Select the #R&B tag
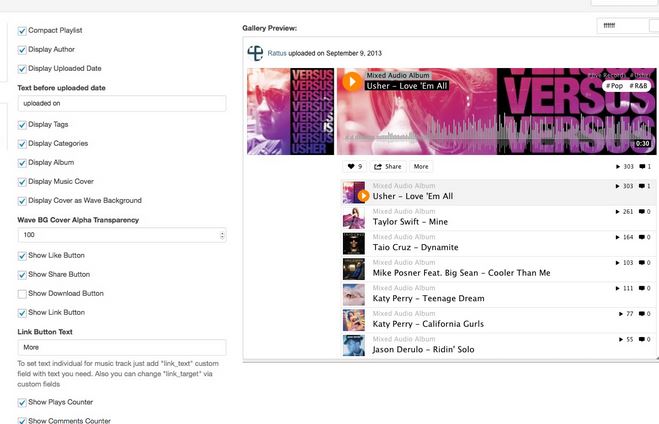The height and width of the screenshot is (424, 659). click(x=638, y=86)
